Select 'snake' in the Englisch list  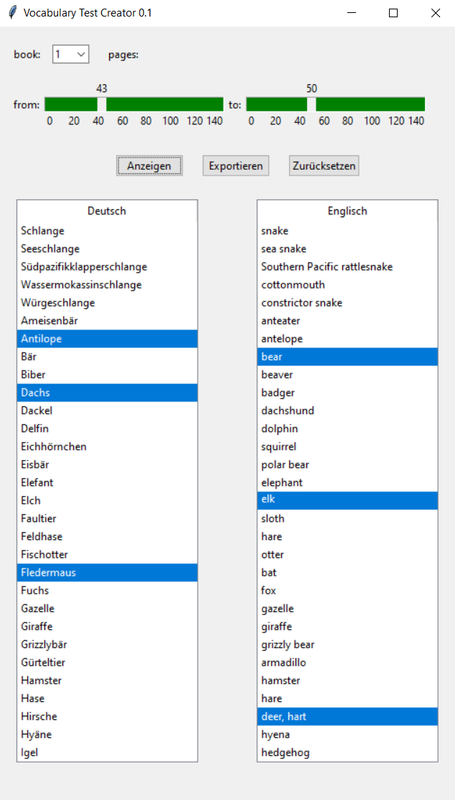pyautogui.click(x=347, y=231)
